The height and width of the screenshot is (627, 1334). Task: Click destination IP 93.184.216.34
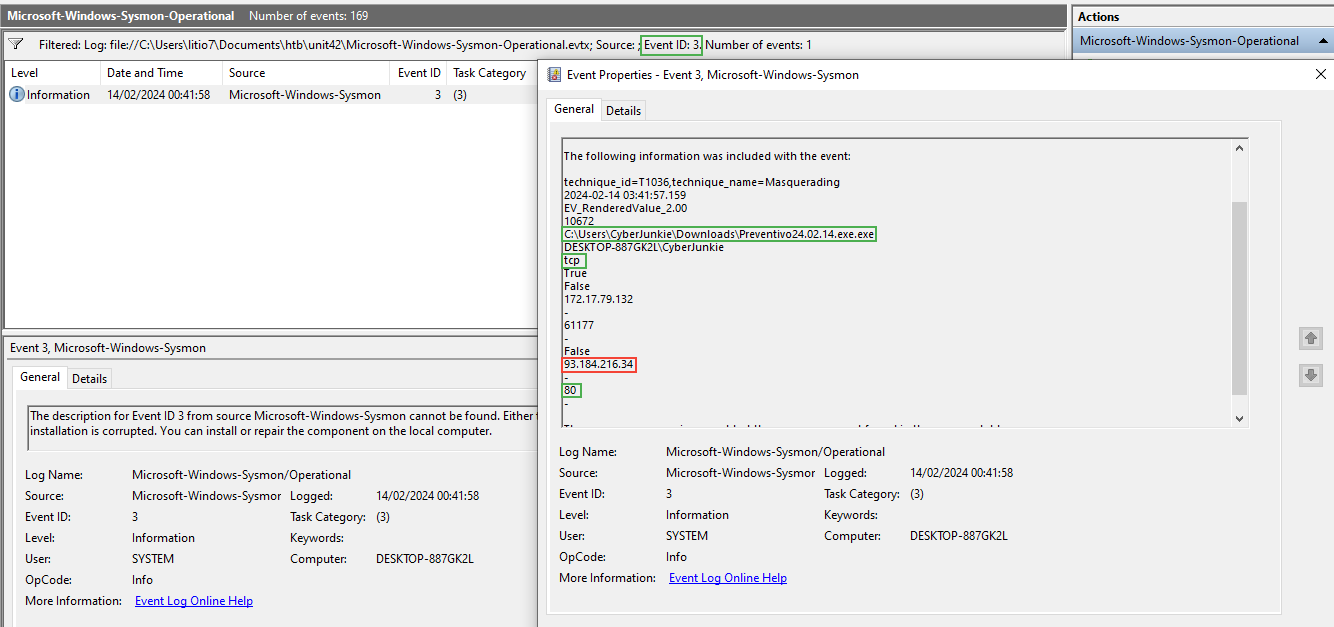599,364
